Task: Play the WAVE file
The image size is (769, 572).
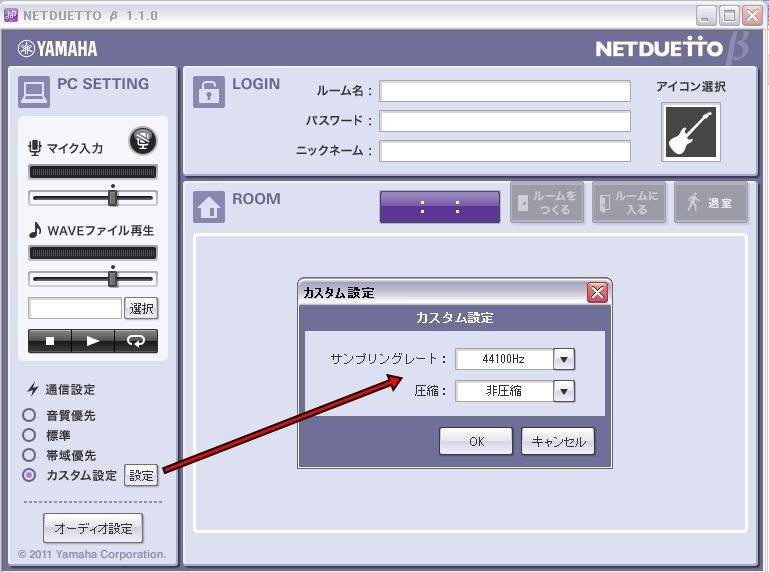Action: point(93,341)
